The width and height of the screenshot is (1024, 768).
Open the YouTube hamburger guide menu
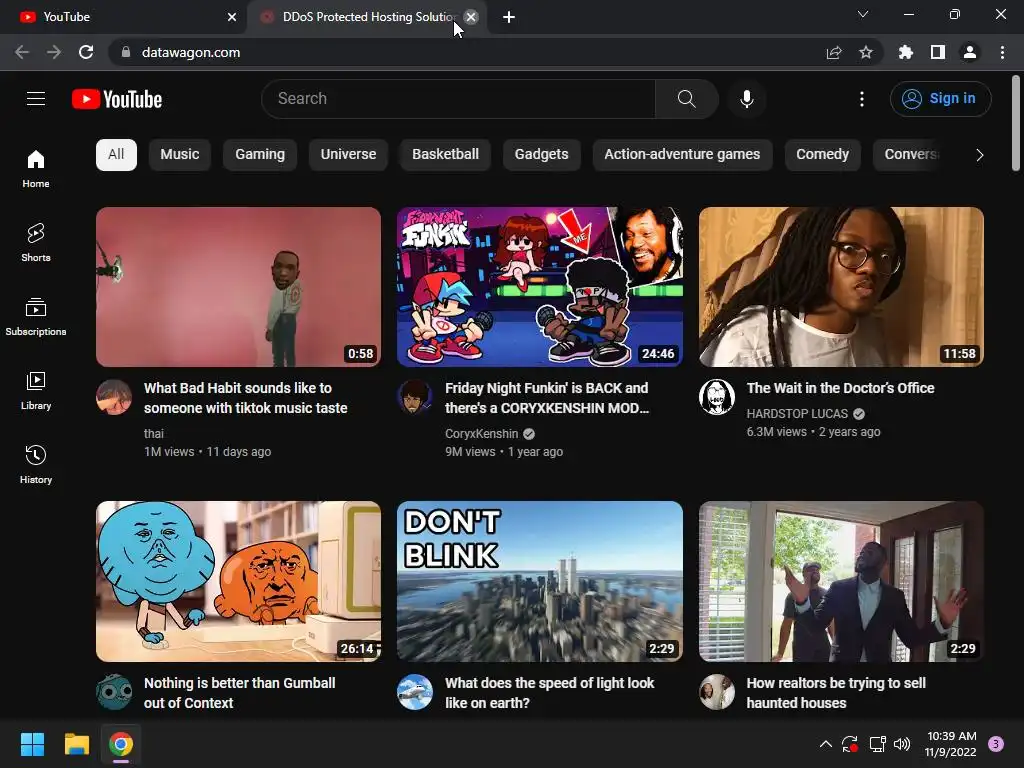point(36,99)
